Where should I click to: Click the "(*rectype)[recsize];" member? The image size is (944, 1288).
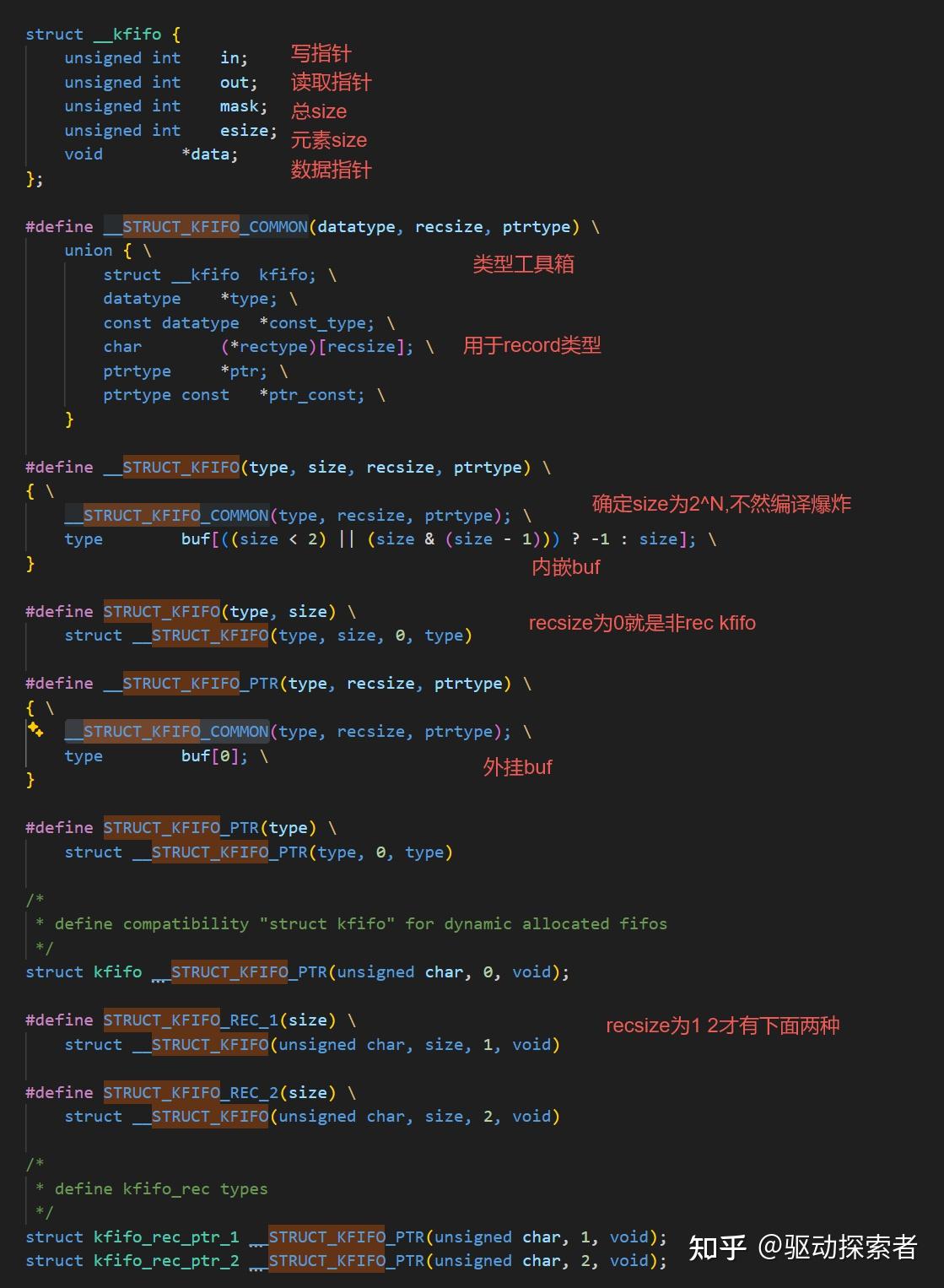317,347
